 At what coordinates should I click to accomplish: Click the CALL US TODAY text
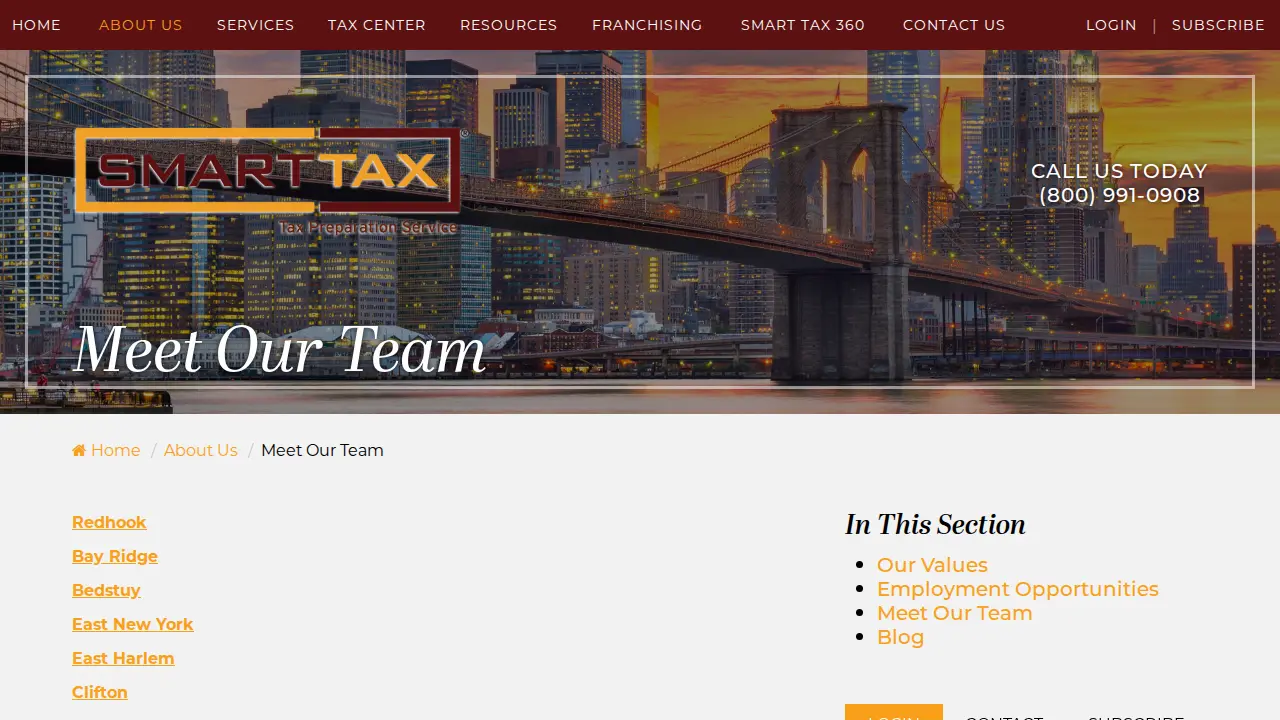point(1119,171)
